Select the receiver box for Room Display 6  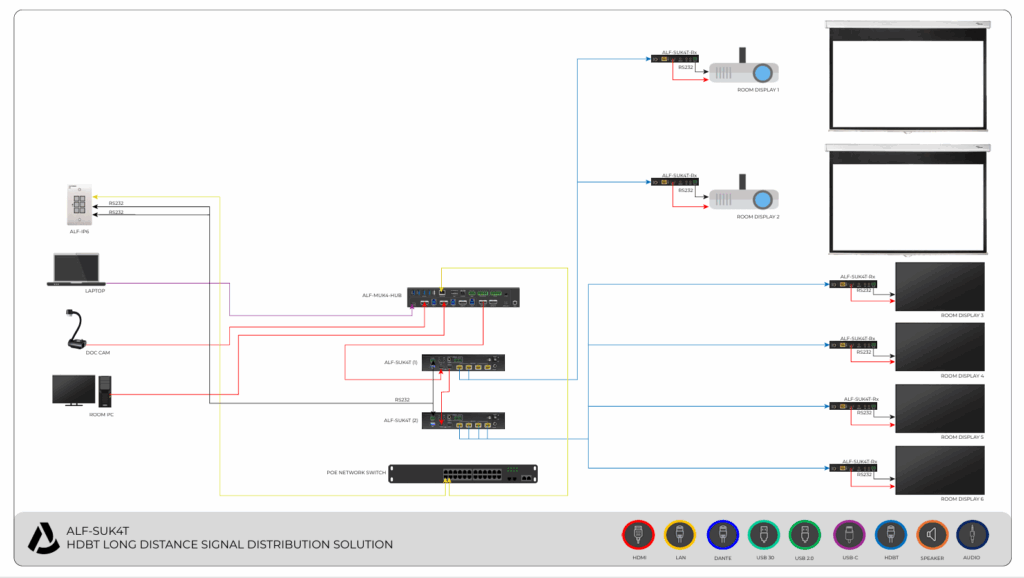853,468
